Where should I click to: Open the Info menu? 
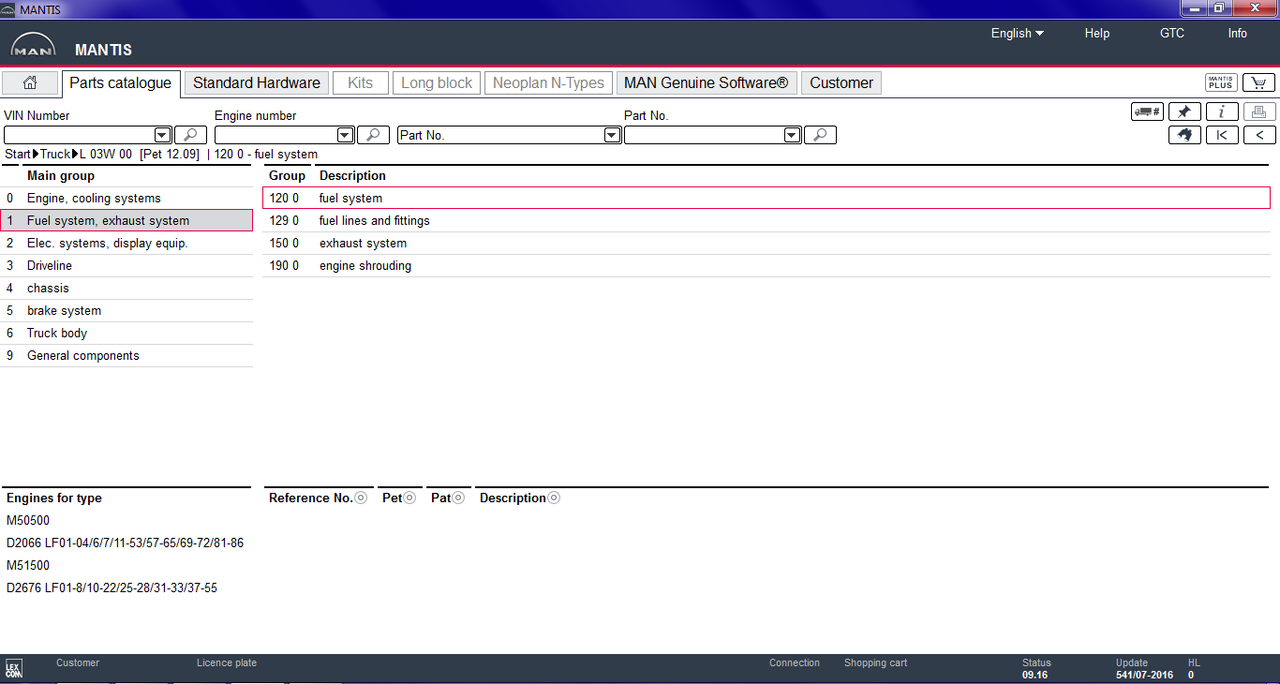pos(1237,33)
